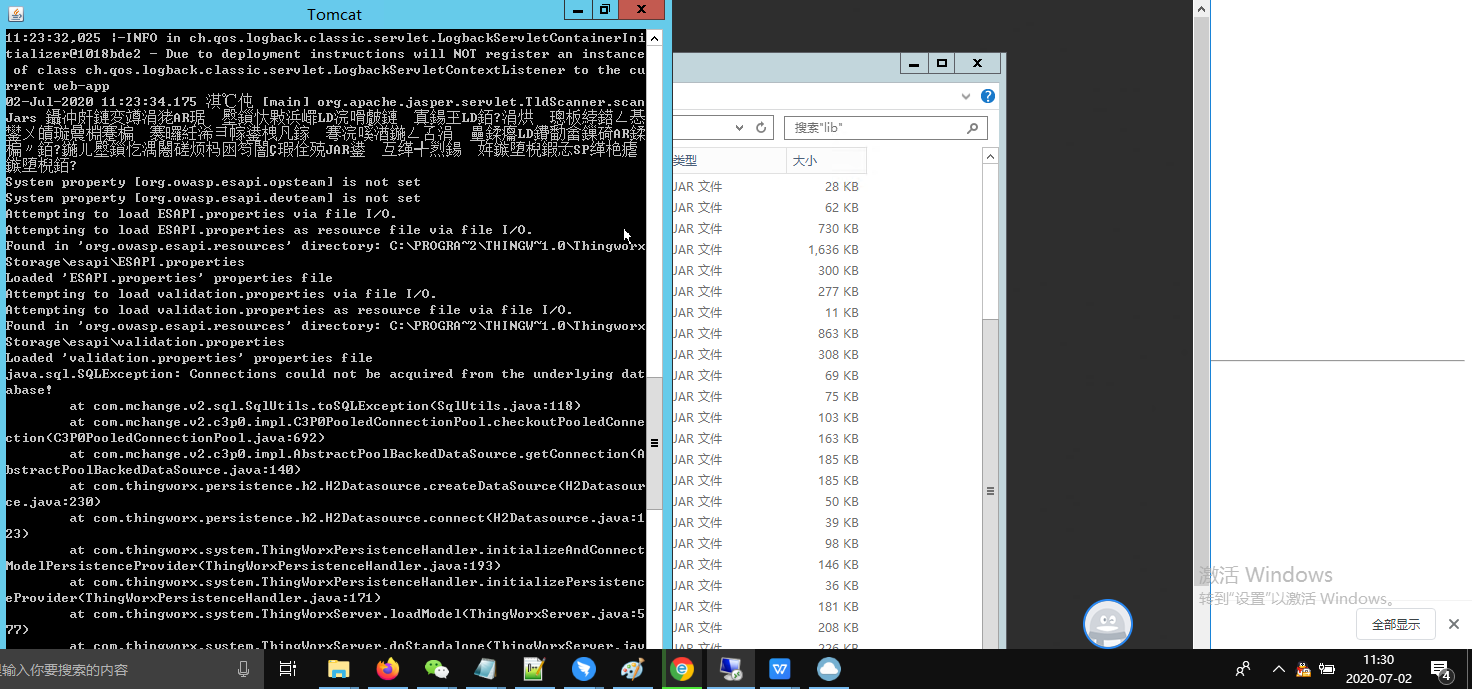Viewport: 1472px width, 689px height.
Task: Click the magnifier icon in the lib search box
Action: pyautogui.click(x=972, y=128)
